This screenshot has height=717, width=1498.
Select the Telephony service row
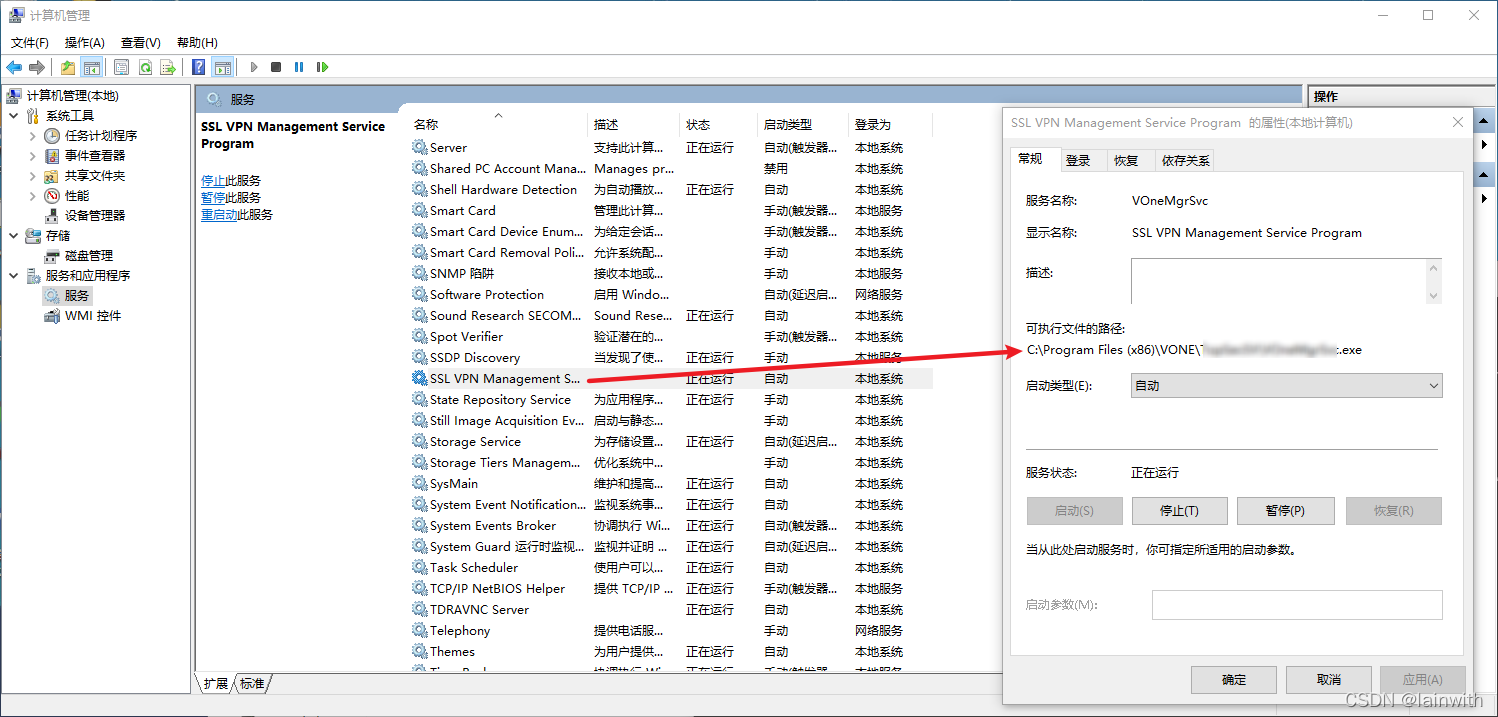(671, 631)
